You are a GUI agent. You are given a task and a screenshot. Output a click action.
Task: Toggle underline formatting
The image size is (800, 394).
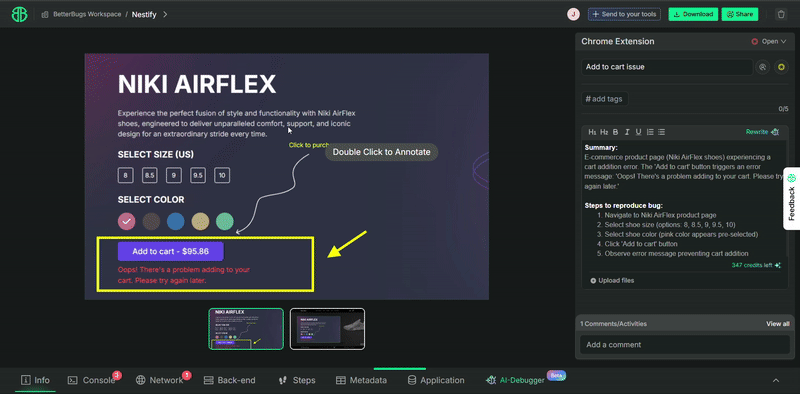pos(638,132)
